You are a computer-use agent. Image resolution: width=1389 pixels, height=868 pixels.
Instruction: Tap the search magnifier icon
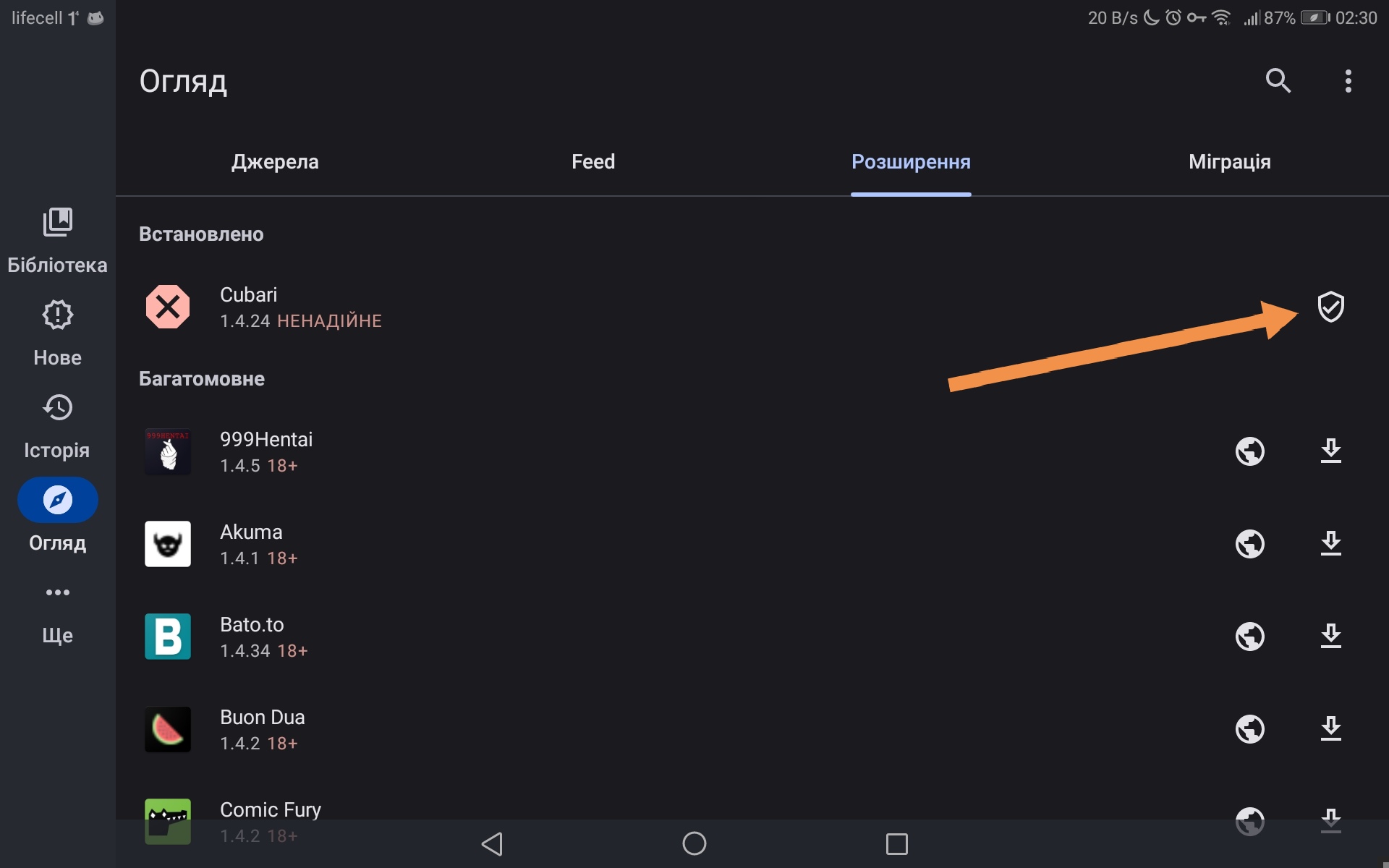1278,81
